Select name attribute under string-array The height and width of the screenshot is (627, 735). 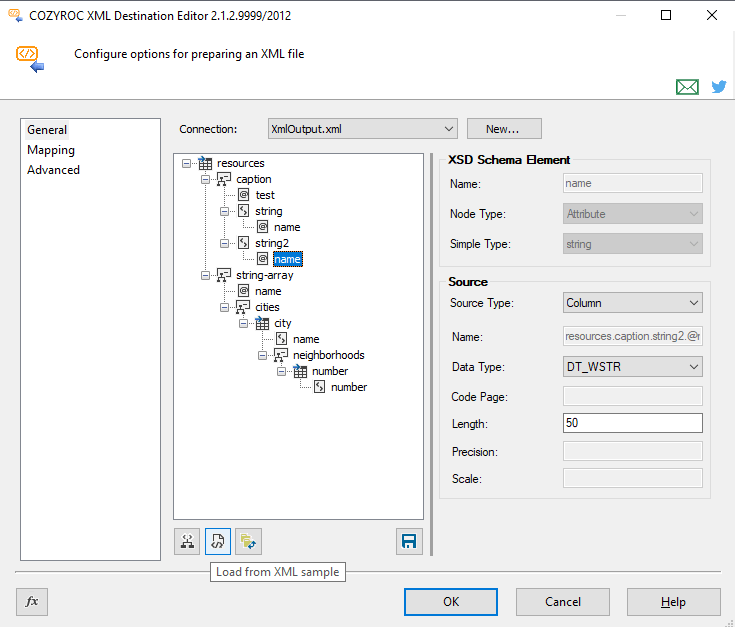(268, 291)
